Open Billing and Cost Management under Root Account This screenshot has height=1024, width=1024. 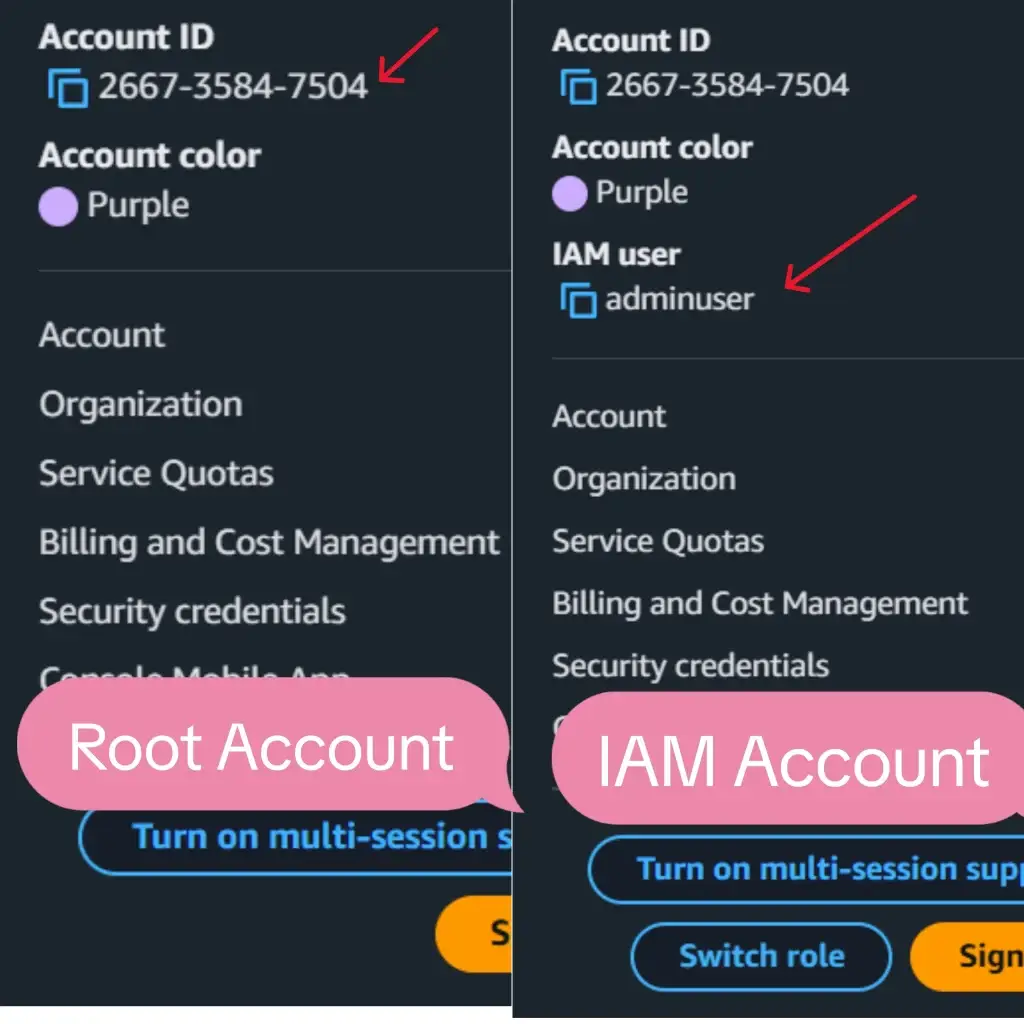coord(268,541)
